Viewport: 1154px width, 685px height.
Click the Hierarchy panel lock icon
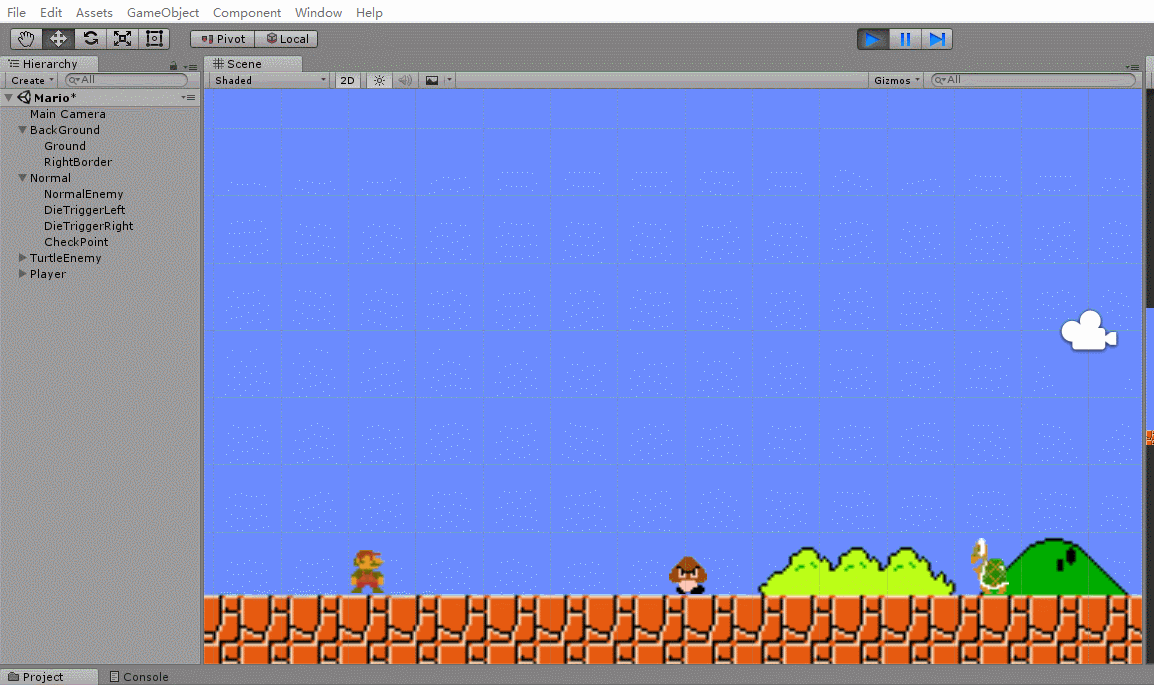174,65
